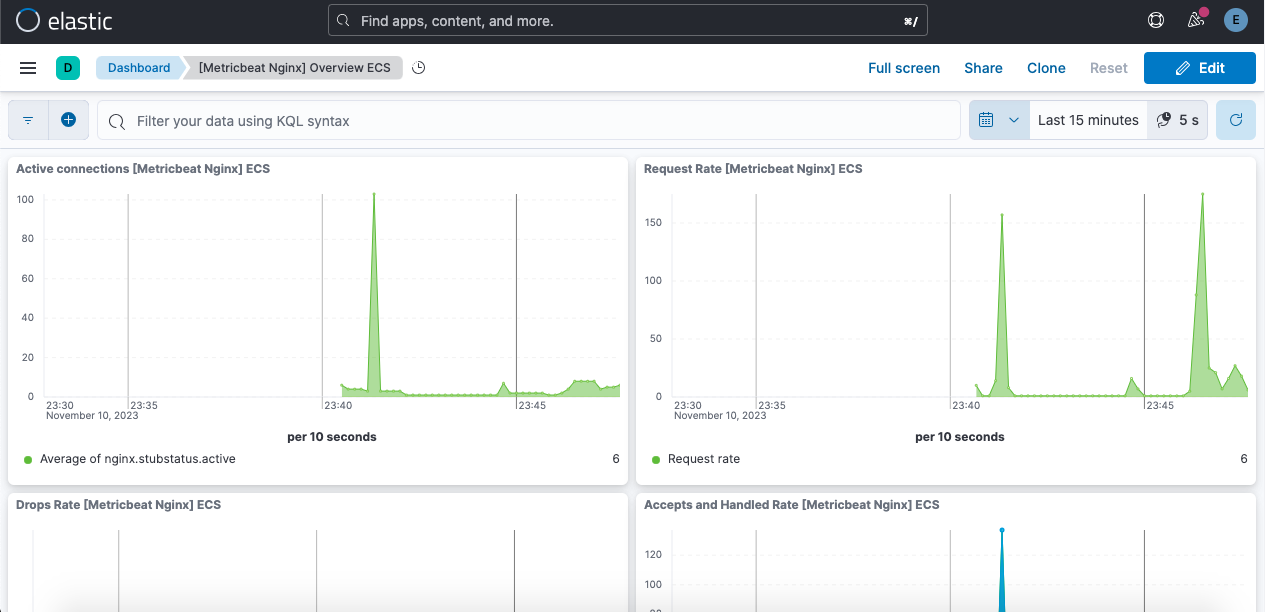This screenshot has height=612, width=1265.
Task: Click the green D space avatar
Action: (x=67, y=68)
